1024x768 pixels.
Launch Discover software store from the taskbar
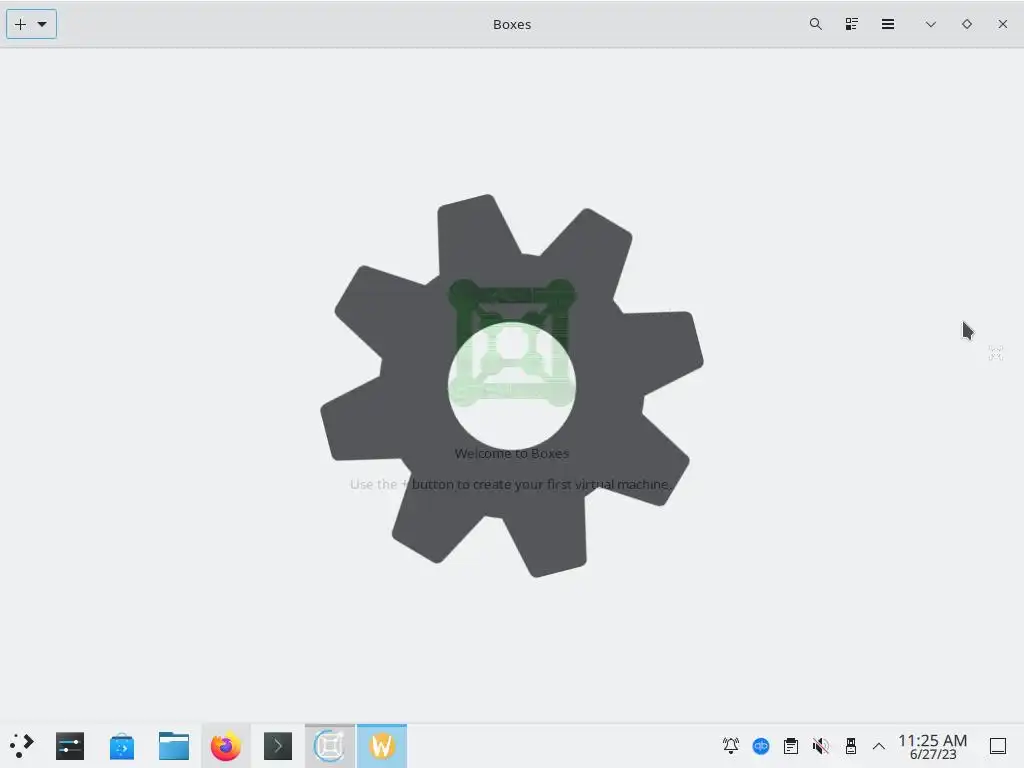[x=121, y=746]
